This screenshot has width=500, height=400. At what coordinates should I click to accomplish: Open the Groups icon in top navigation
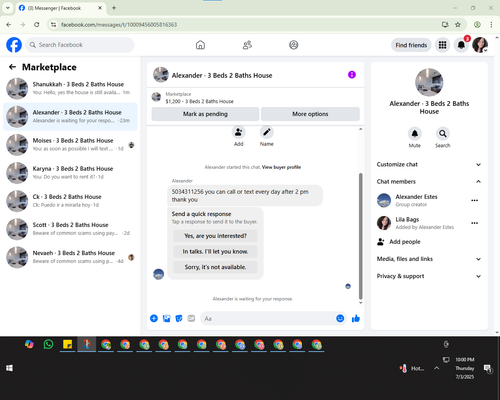(x=294, y=45)
